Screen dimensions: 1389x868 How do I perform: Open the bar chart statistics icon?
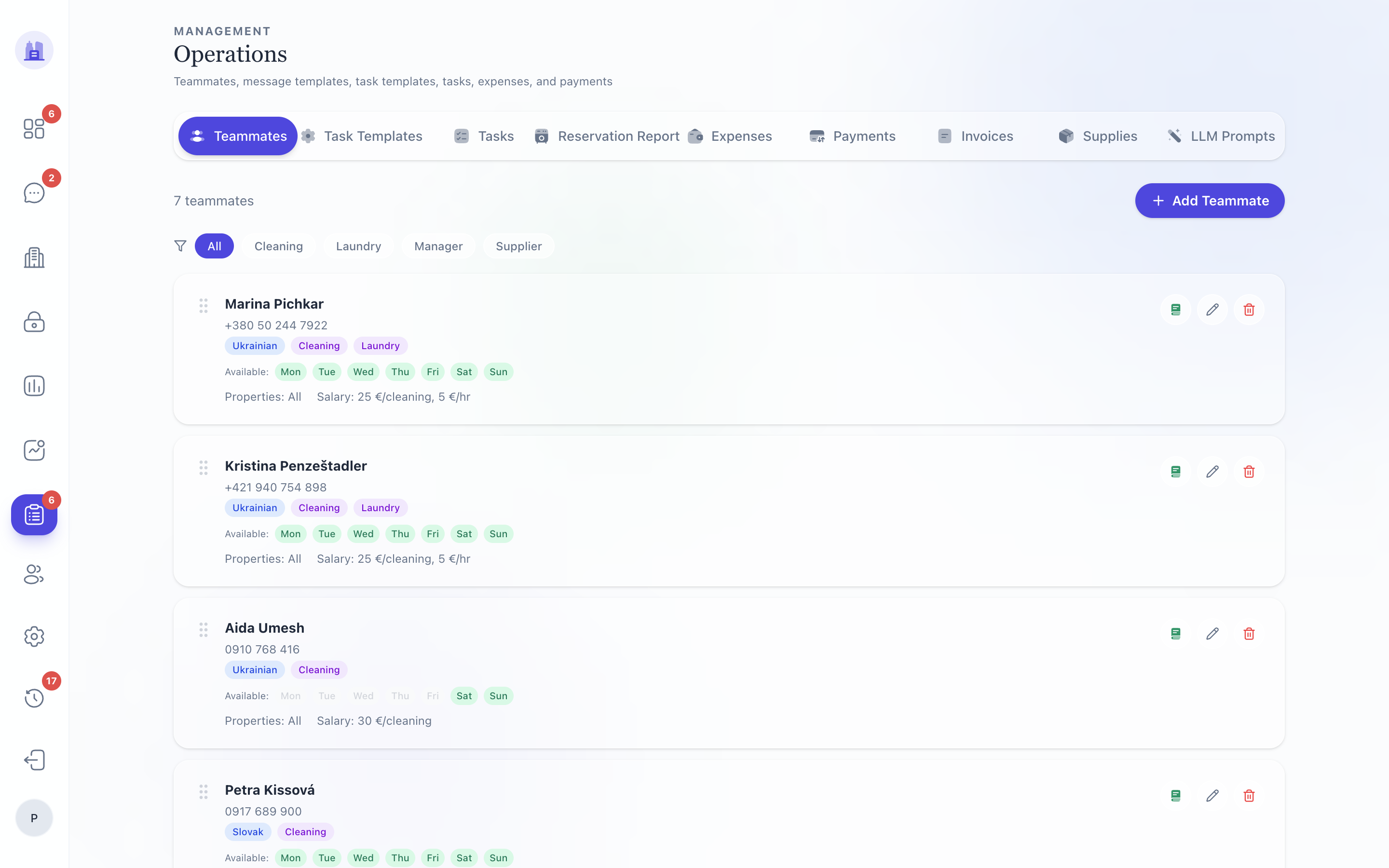coord(34,386)
